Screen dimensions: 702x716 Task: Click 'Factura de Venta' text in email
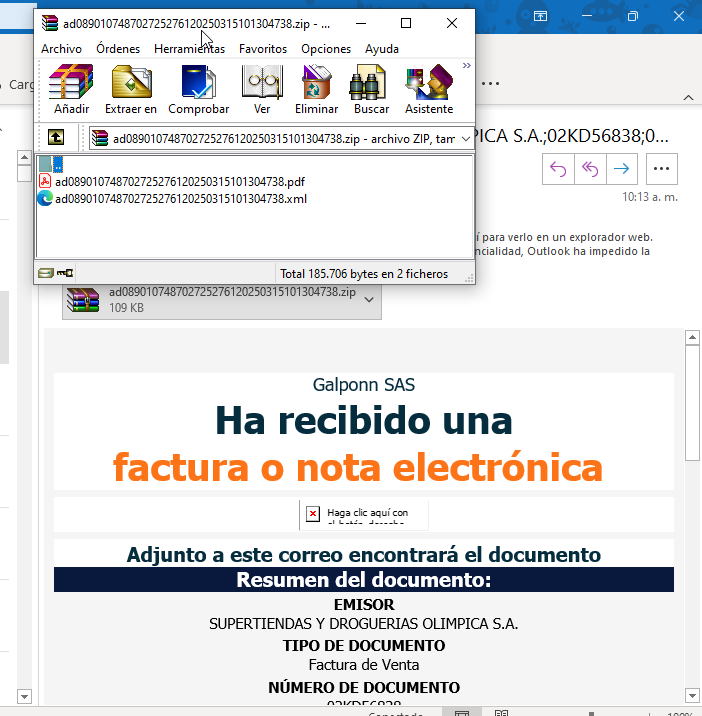point(364,665)
